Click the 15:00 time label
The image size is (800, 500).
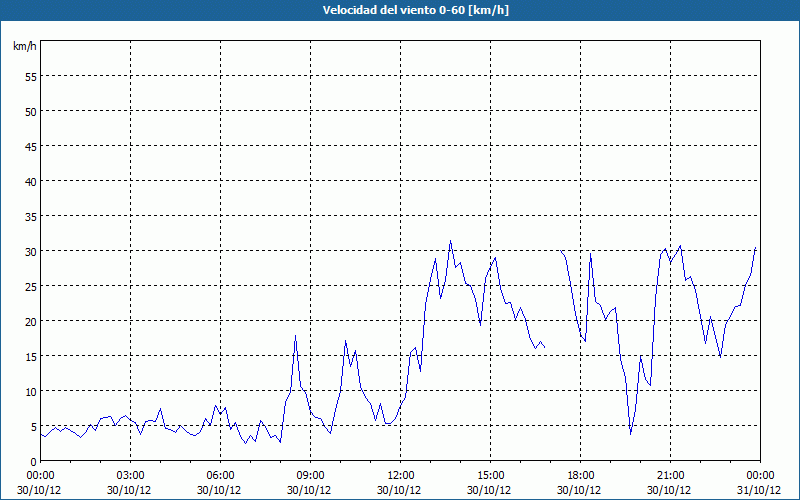coord(490,476)
